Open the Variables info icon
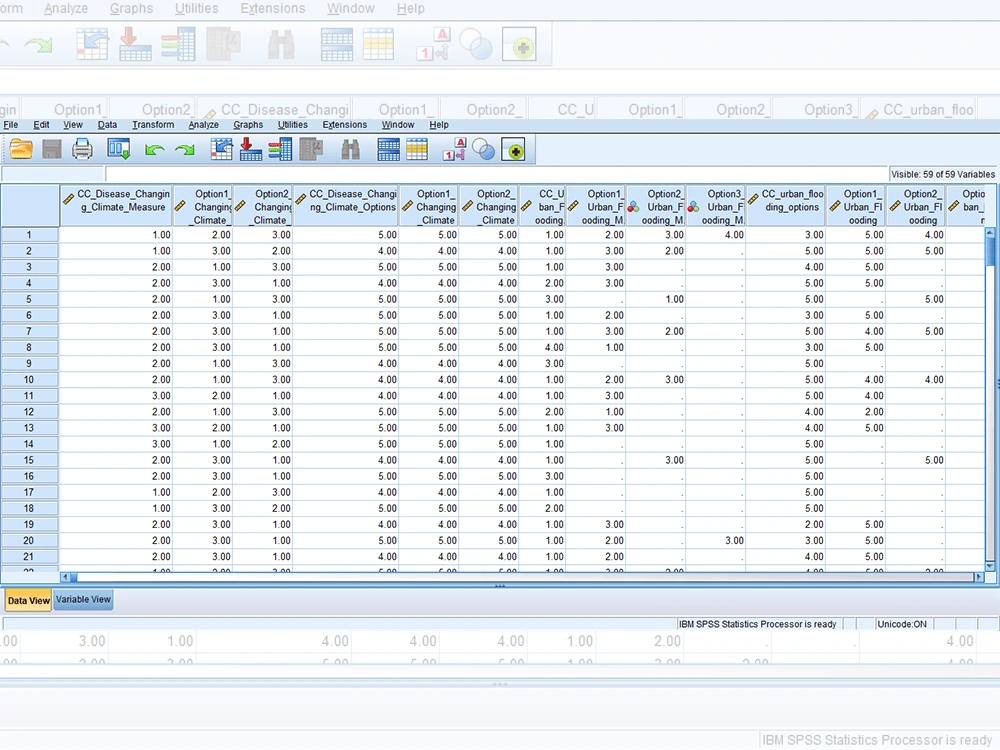 (280, 150)
